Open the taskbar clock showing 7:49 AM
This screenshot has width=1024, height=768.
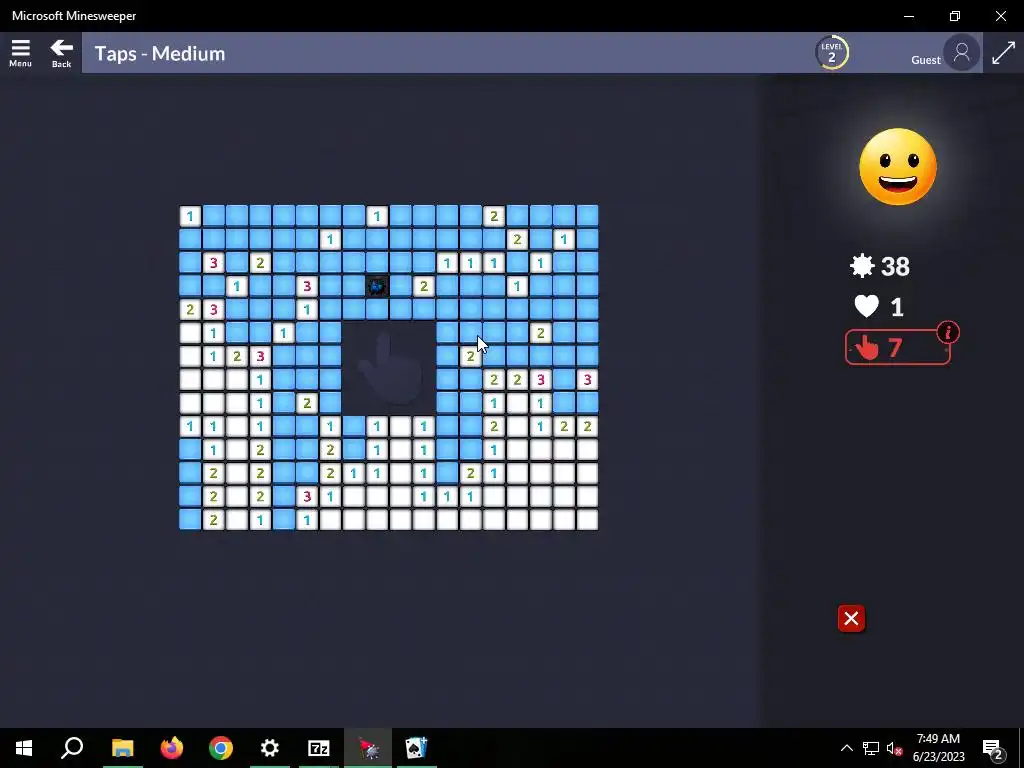click(938, 748)
